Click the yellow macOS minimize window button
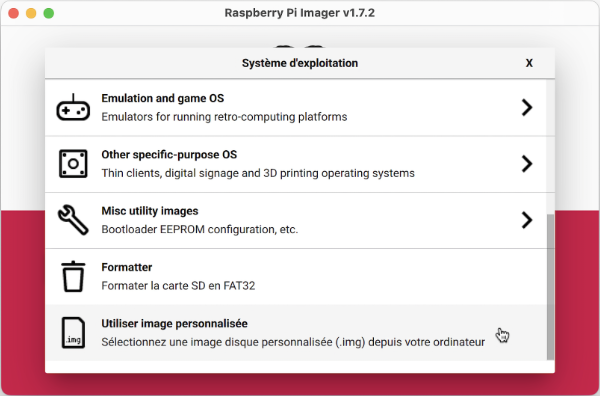Image resolution: width=600 pixels, height=396 pixels. 31,13
